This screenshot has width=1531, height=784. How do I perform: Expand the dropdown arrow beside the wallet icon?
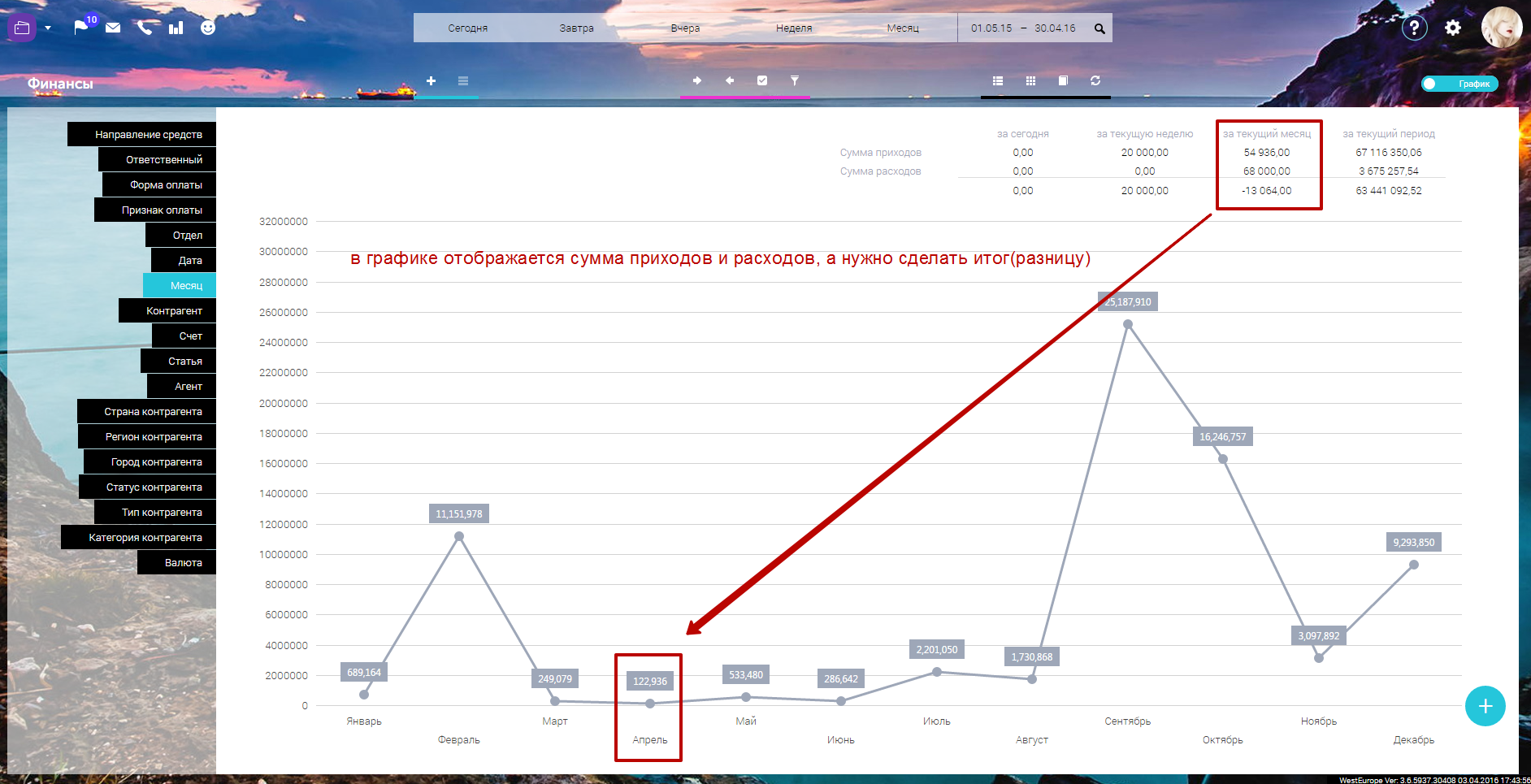pyautogui.click(x=48, y=28)
